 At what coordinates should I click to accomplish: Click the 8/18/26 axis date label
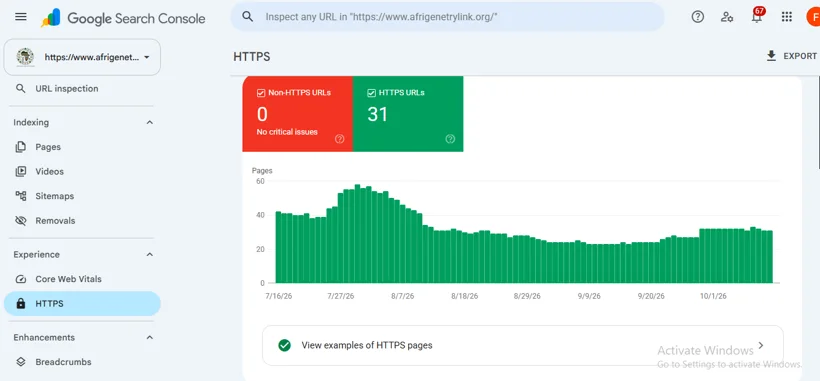pos(465,296)
